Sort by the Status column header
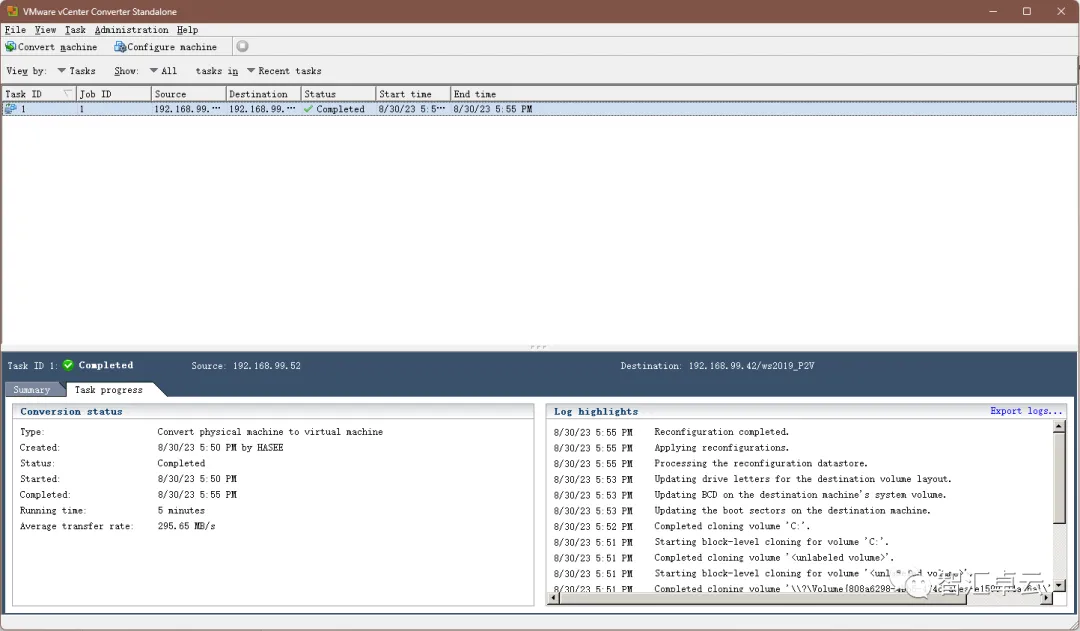Image resolution: width=1080 pixels, height=631 pixels. click(339, 94)
